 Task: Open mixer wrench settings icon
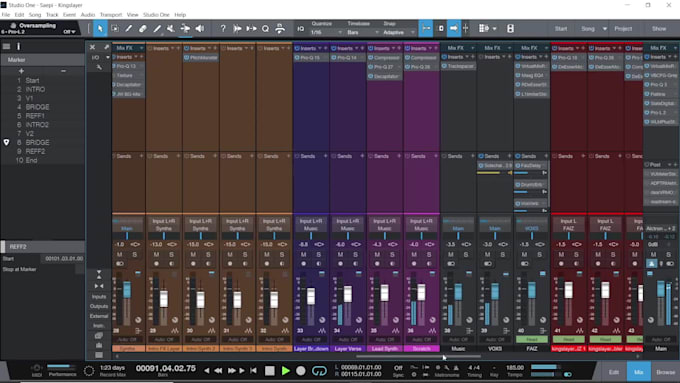point(99,67)
